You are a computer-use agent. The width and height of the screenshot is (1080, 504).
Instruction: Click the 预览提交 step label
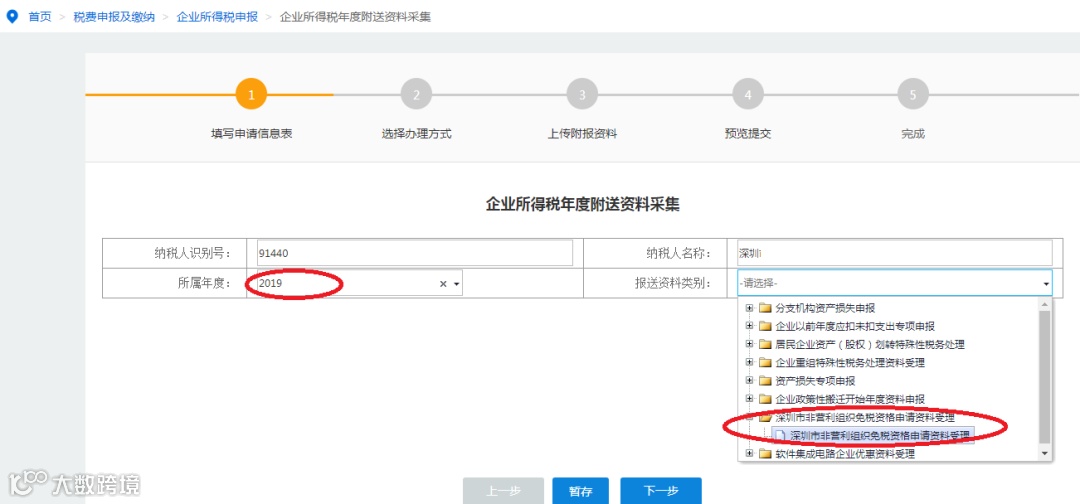[x=748, y=134]
